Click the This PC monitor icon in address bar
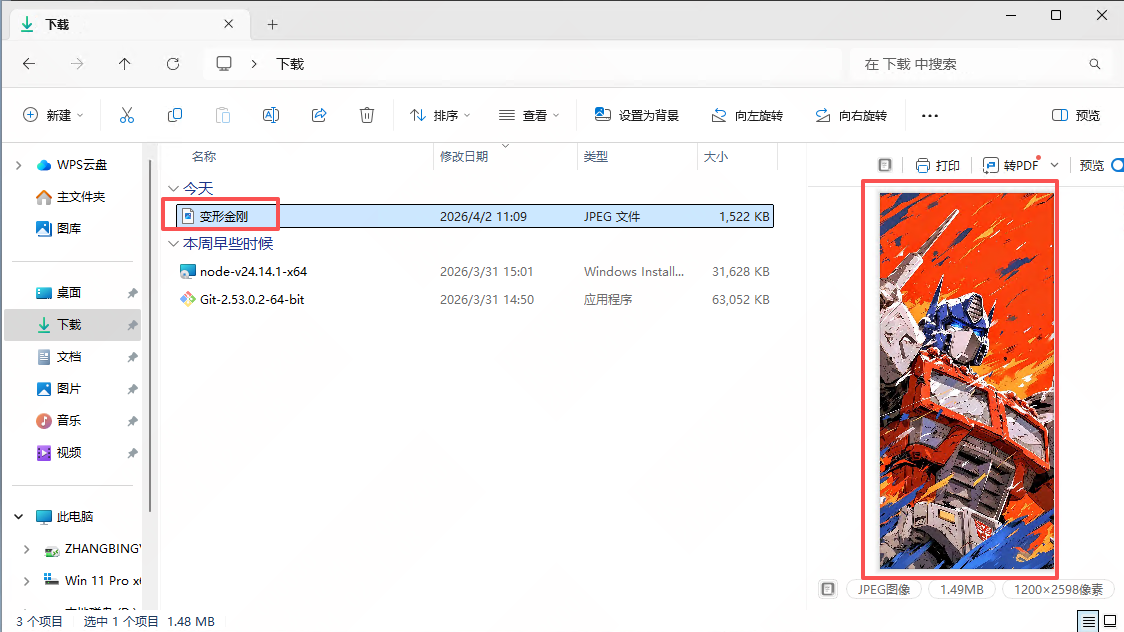This screenshot has width=1124, height=632. pos(224,64)
